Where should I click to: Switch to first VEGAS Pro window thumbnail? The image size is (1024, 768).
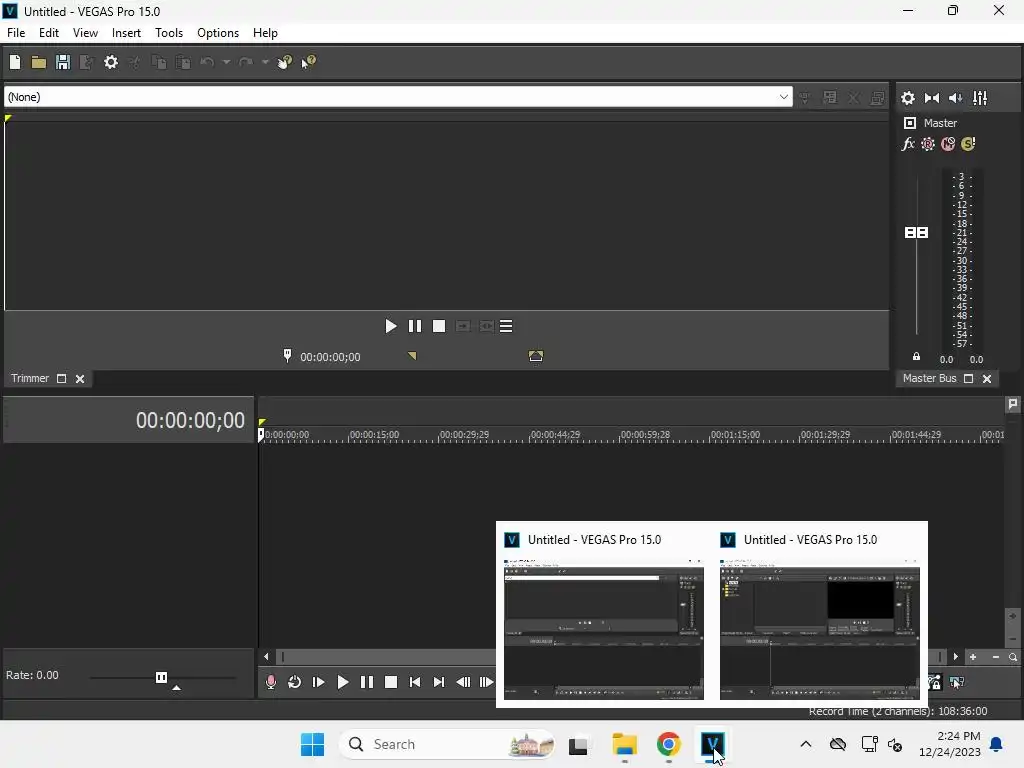click(604, 615)
